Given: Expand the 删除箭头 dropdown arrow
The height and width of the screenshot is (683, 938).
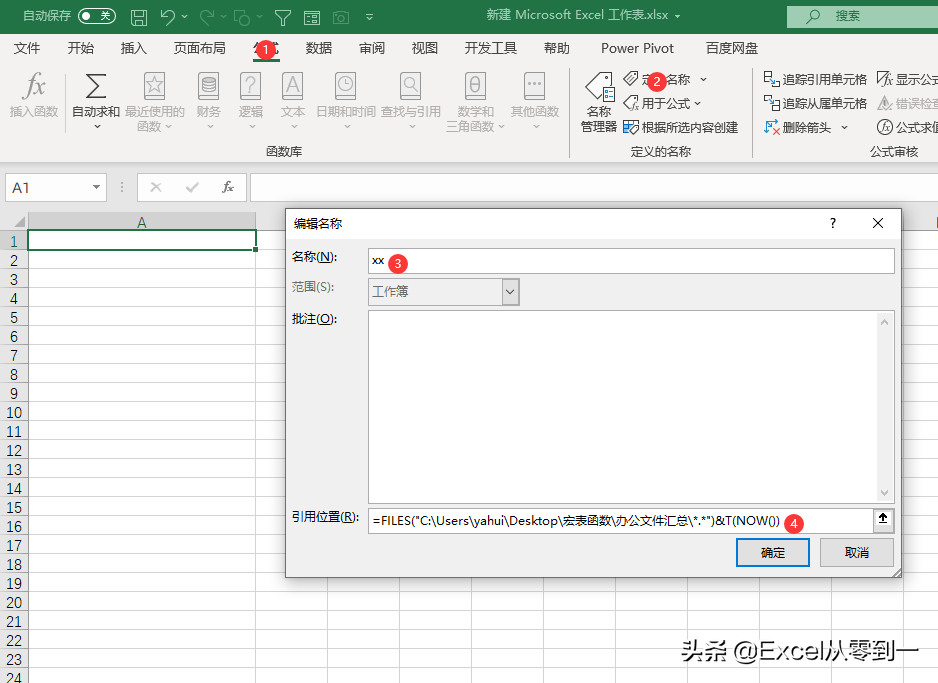Looking at the screenshot, I should point(845,127).
